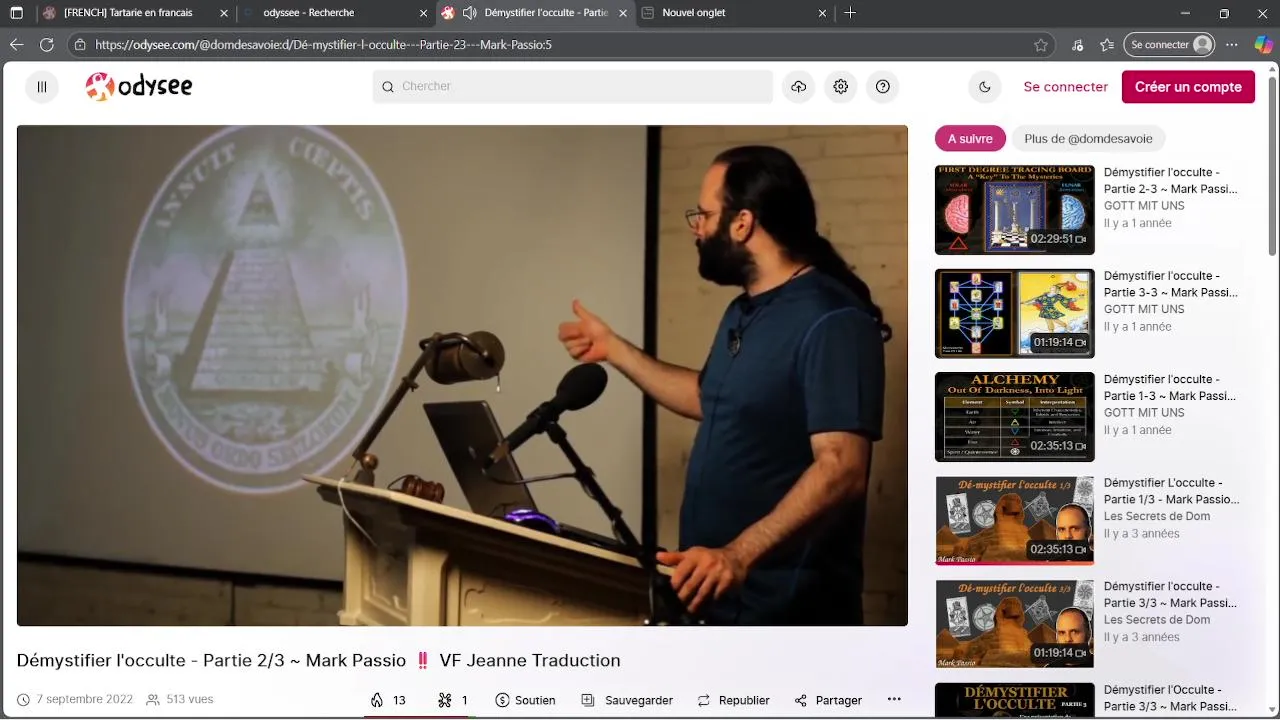Click Sauvegarder to save video
The width and height of the screenshot is (1280, 720).
coord(627,700)
